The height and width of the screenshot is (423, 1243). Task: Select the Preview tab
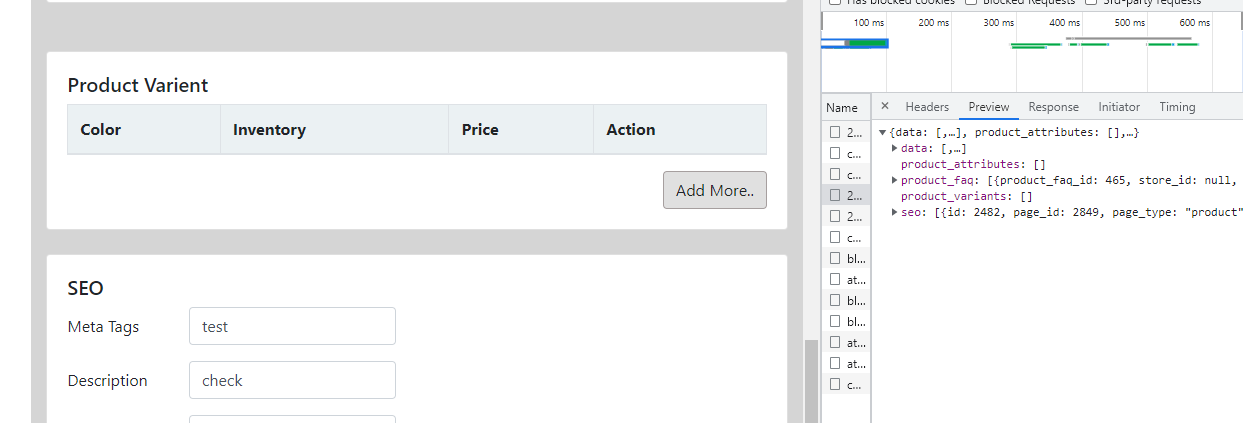pos(989,107)
